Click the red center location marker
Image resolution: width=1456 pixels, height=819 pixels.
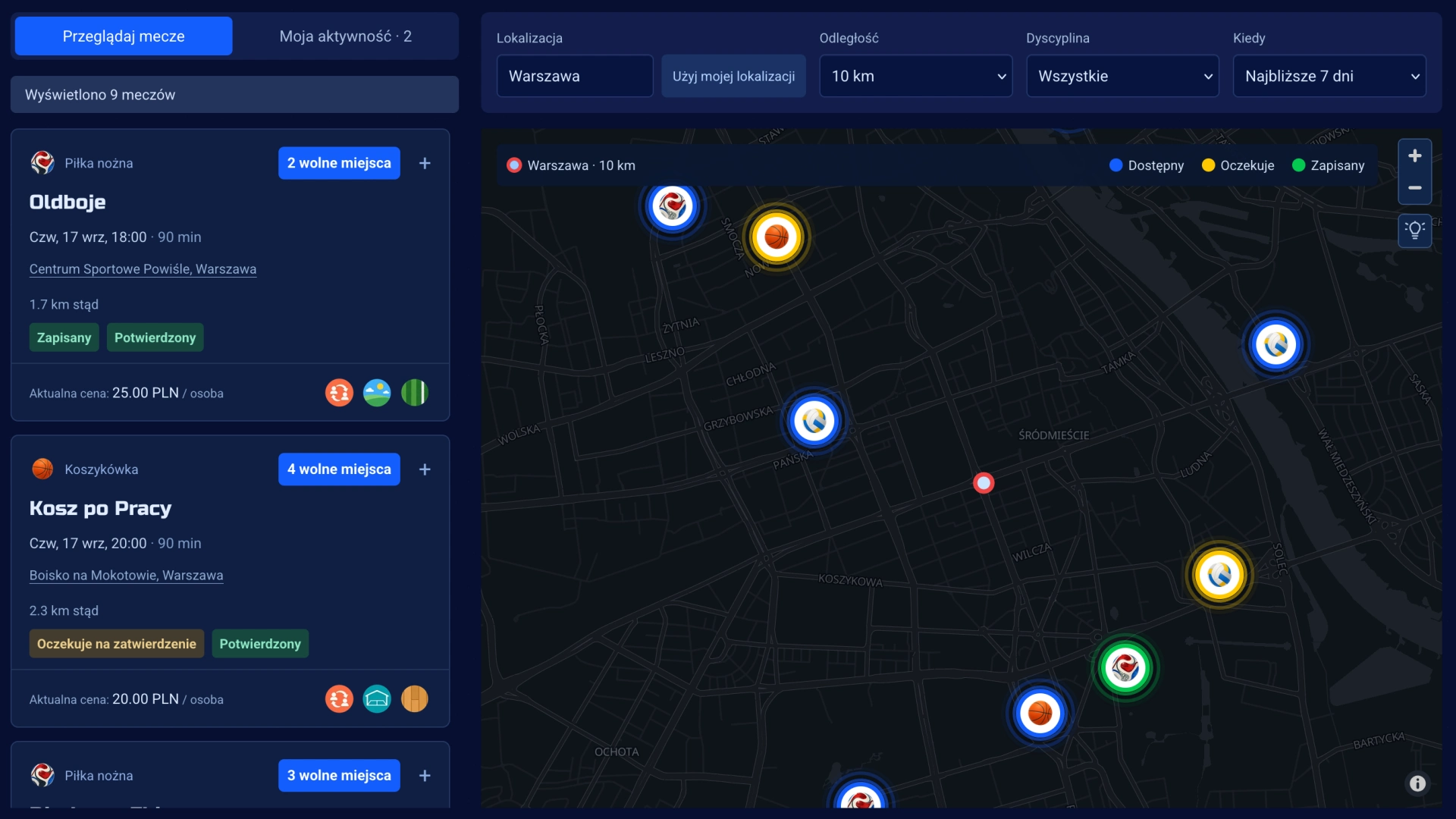[984, 483]
